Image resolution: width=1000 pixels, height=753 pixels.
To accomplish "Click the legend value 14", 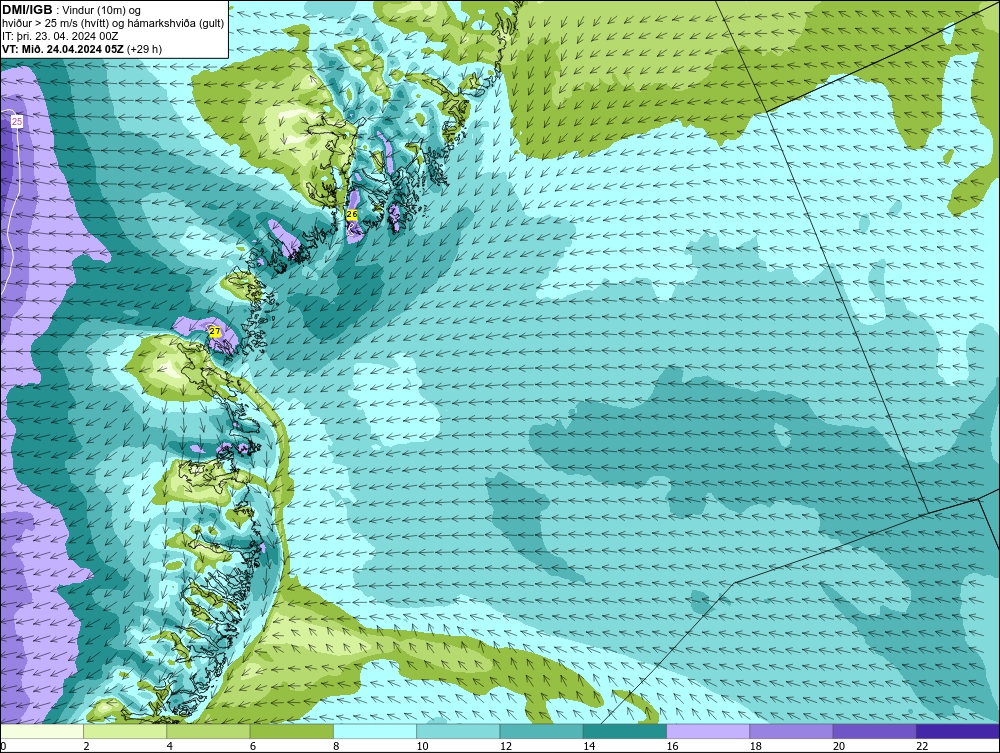I will pos(589,746).
